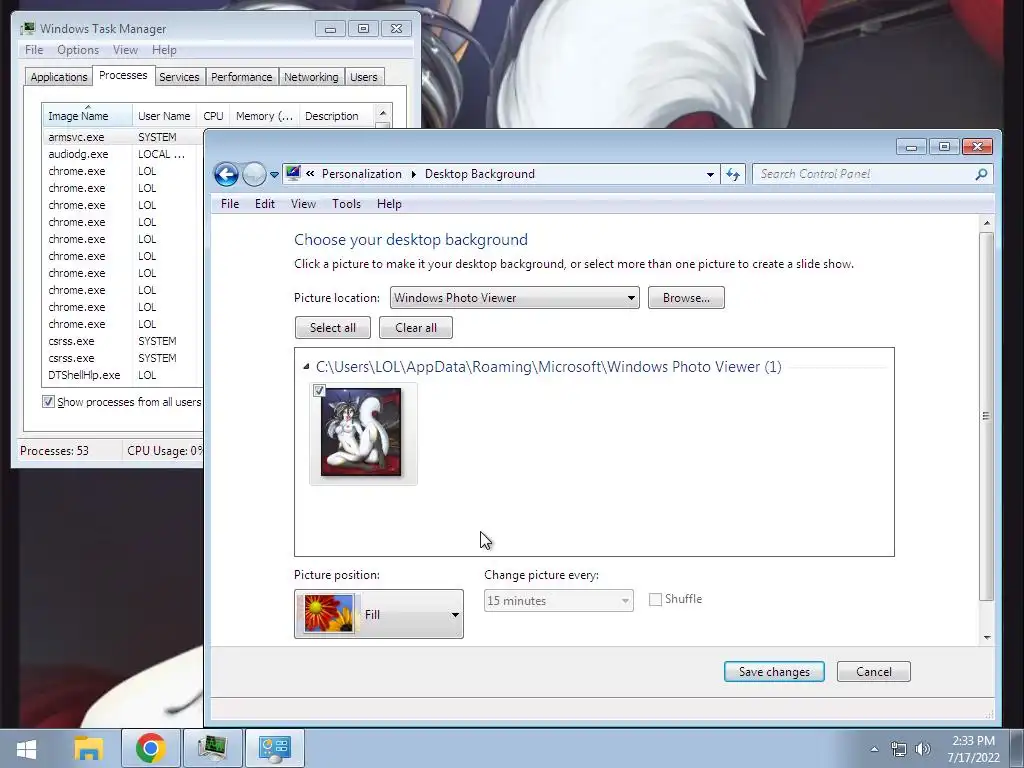Switch to Services tab in Task Manager
The width and height of the screenshot is (1024, 768).
pyautogui.click(x=179, y=77)
